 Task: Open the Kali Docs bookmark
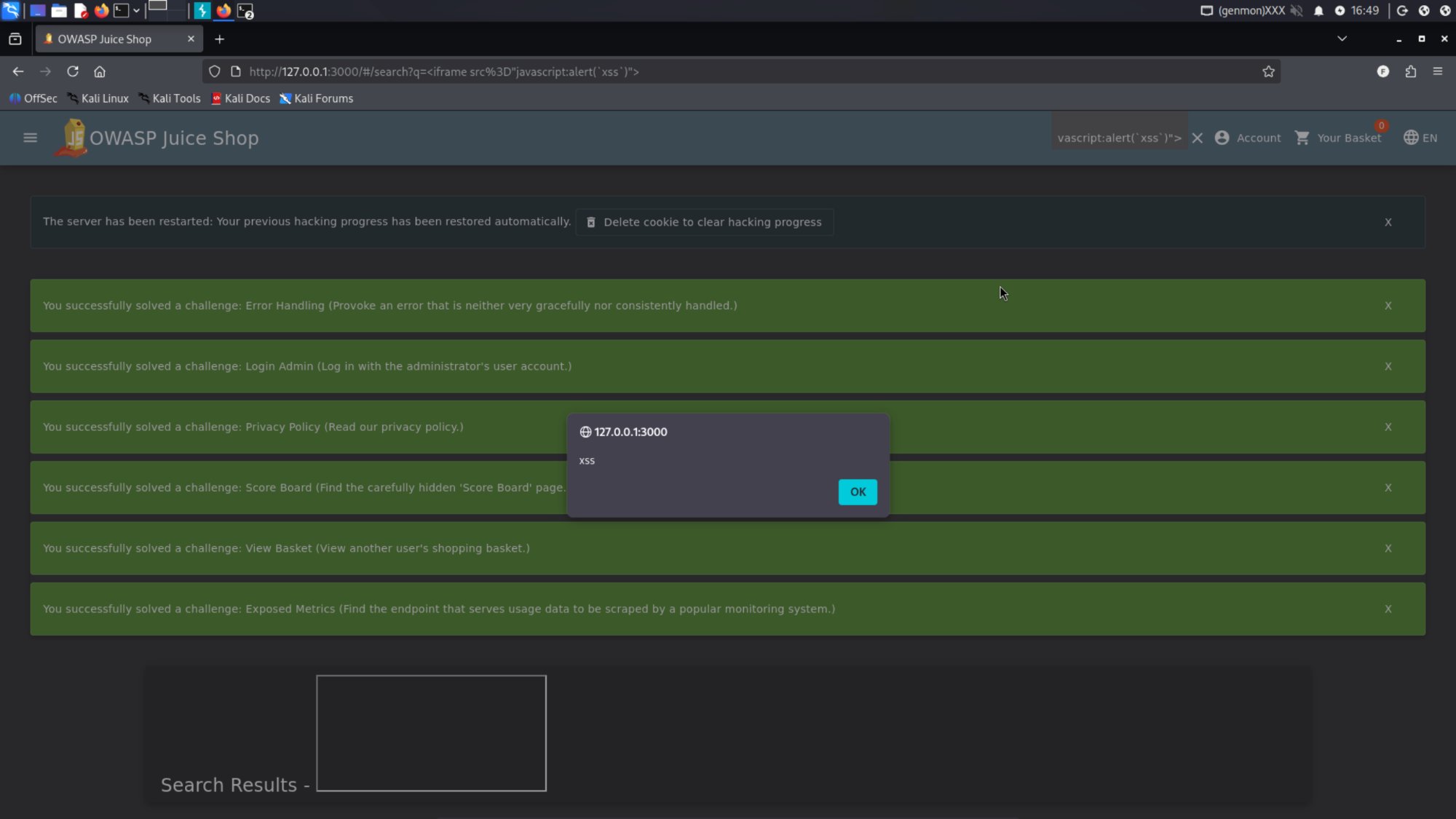pos(240,98)
